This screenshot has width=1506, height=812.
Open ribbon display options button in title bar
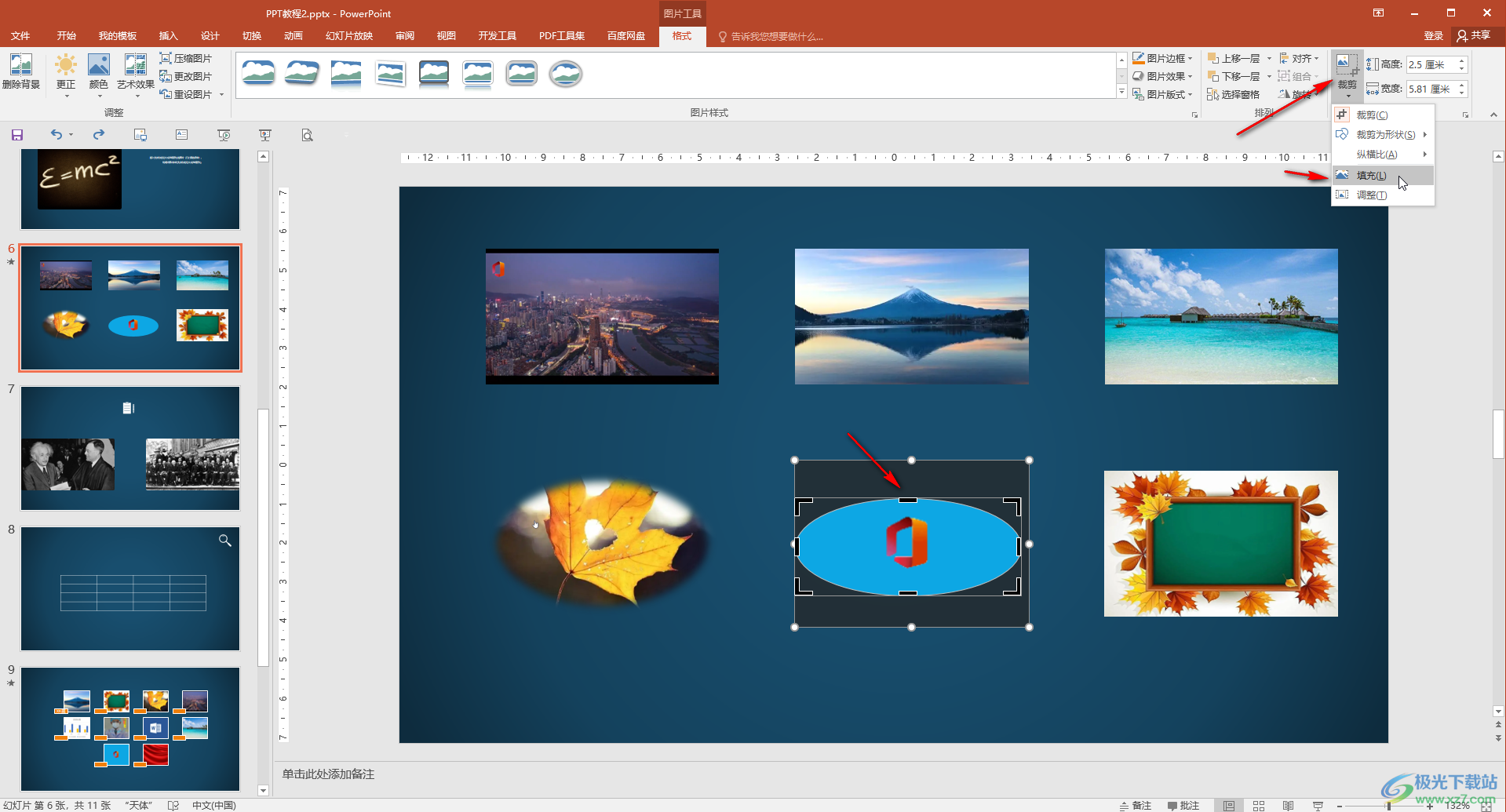(x=1378, y=13)
